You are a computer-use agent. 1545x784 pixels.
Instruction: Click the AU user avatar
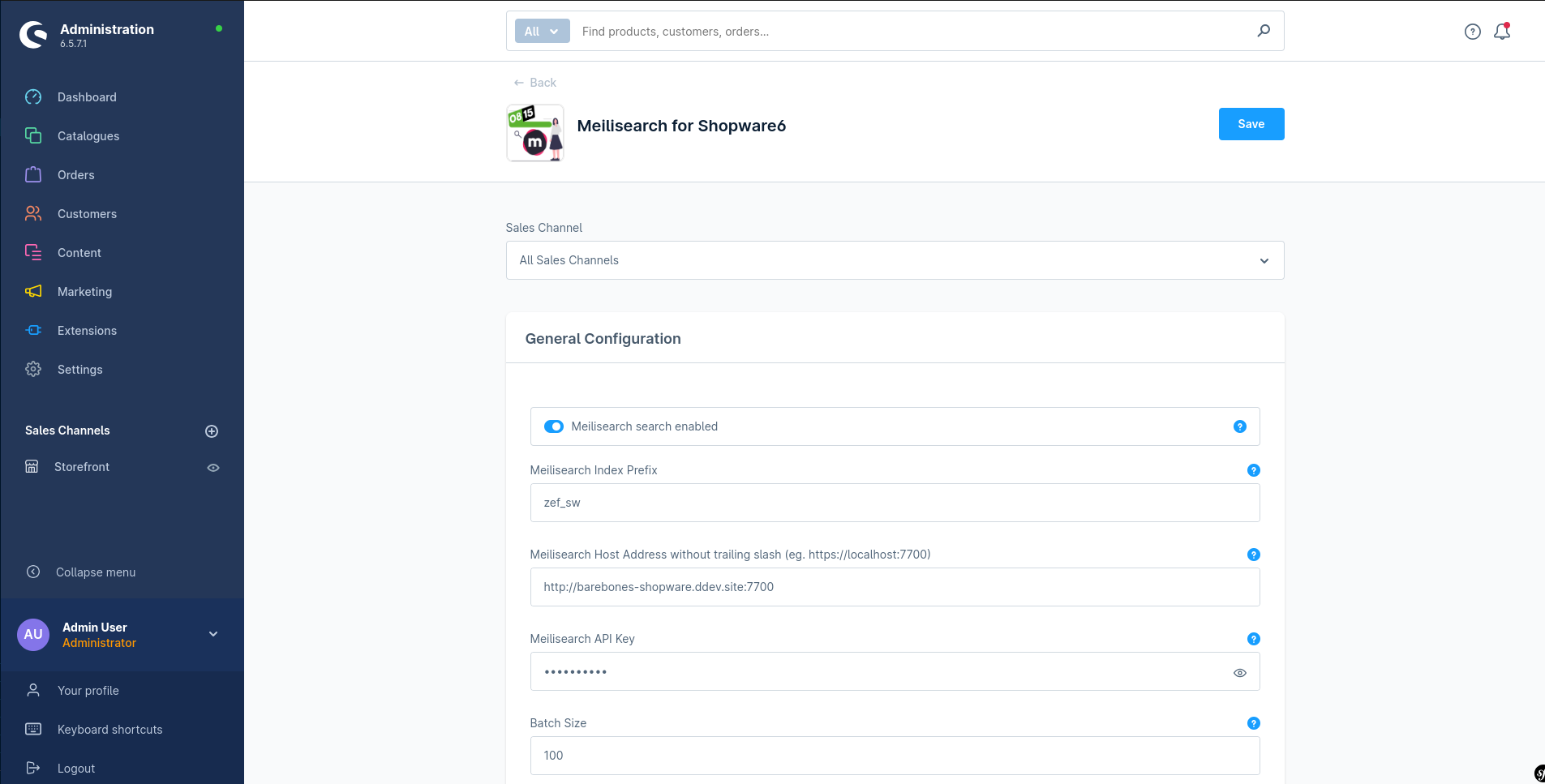pos(33,635)
